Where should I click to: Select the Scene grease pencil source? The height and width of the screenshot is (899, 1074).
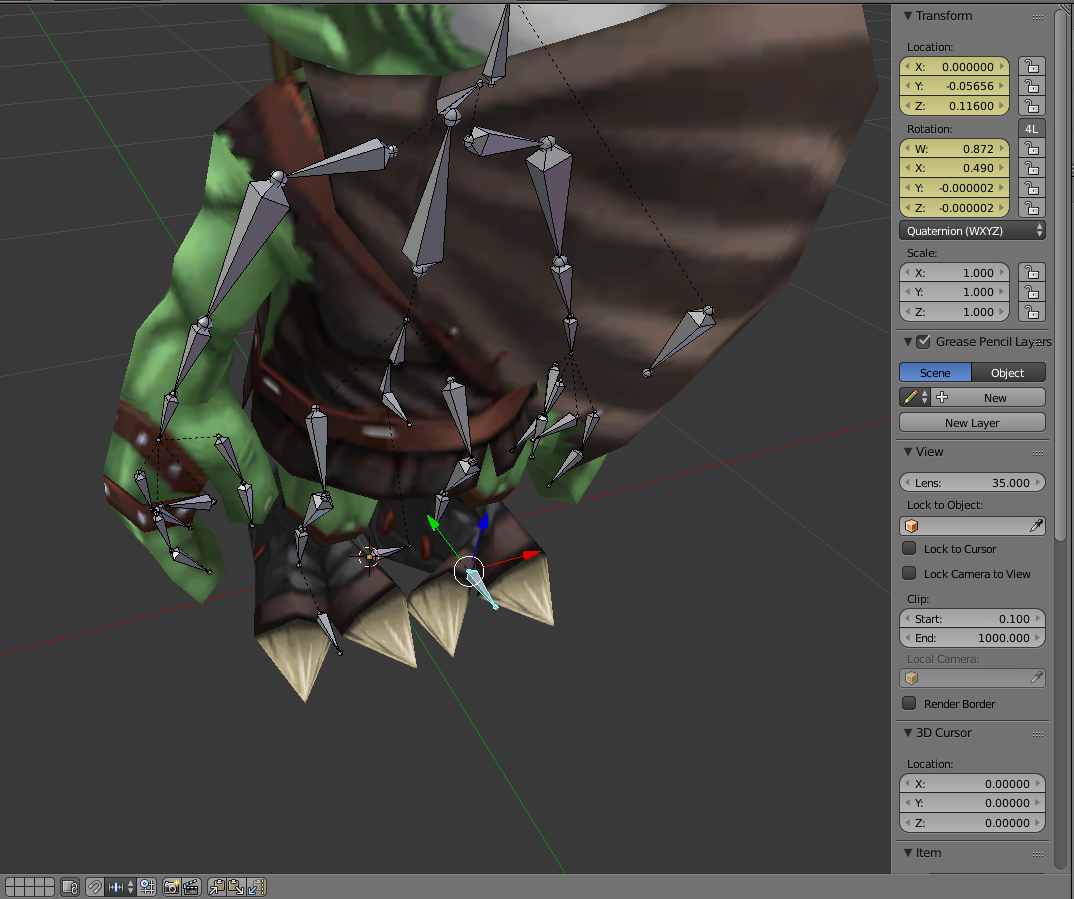(935, 372)
